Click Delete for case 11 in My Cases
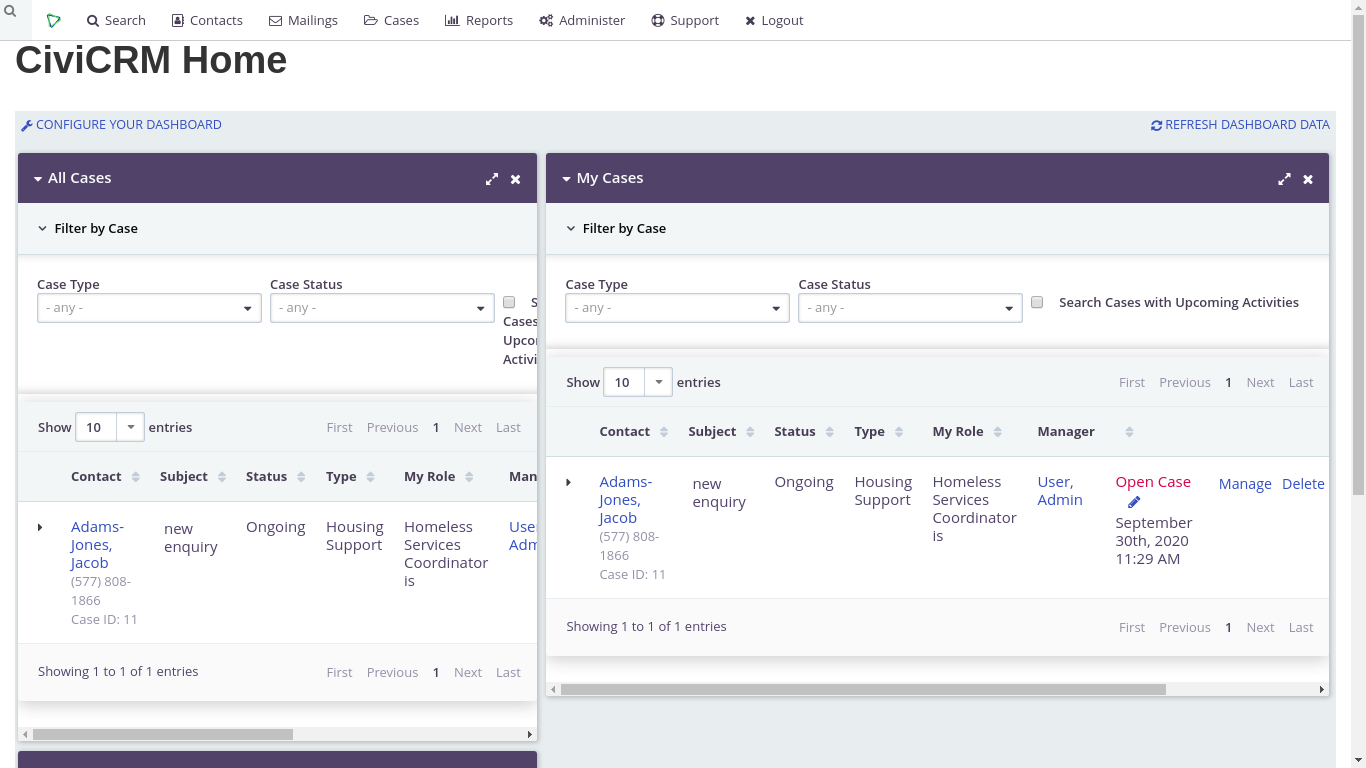This screenshot has width=1366, height=768. (1303, 484)
